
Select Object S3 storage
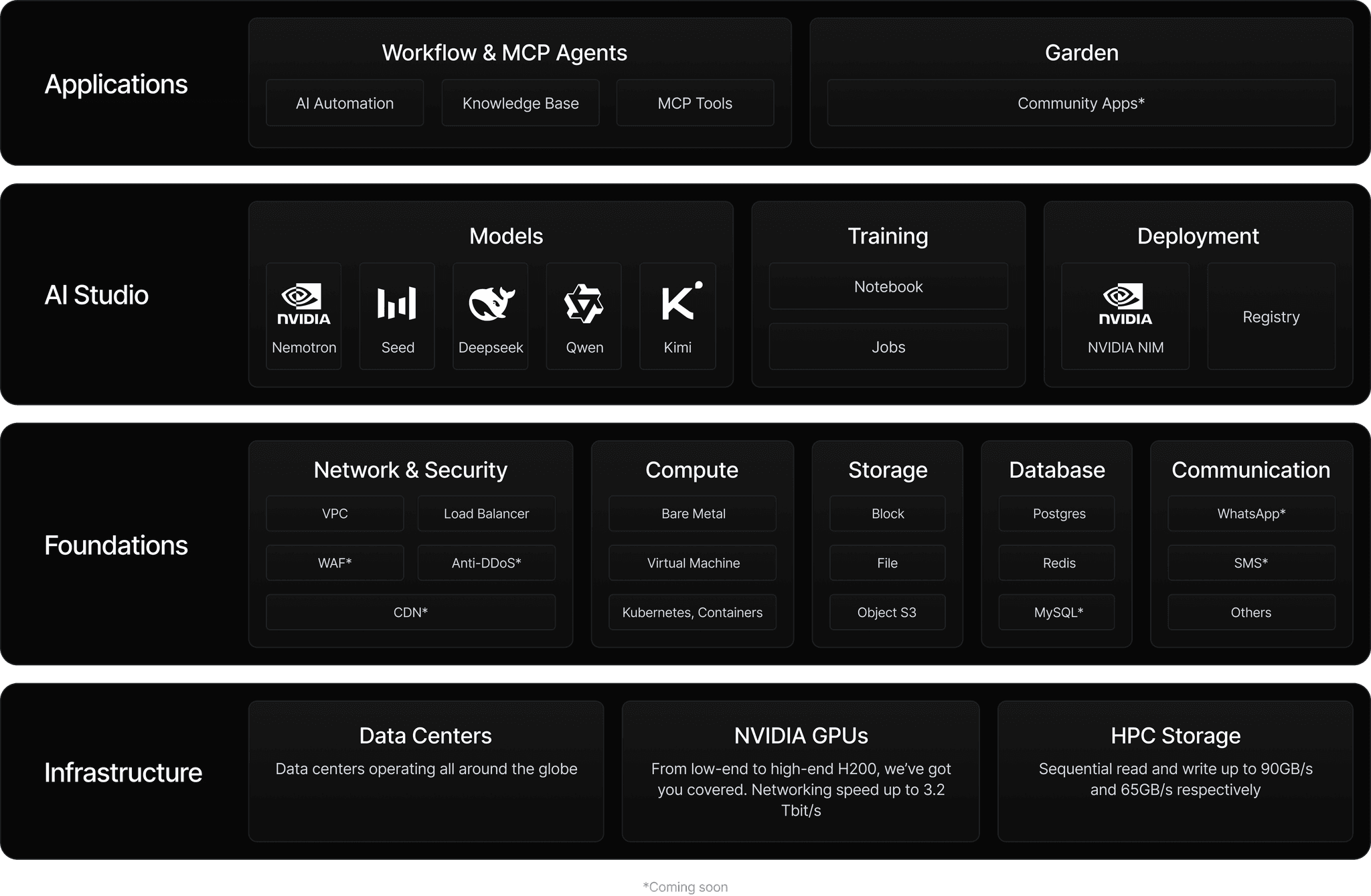click(x=887, y=612)
